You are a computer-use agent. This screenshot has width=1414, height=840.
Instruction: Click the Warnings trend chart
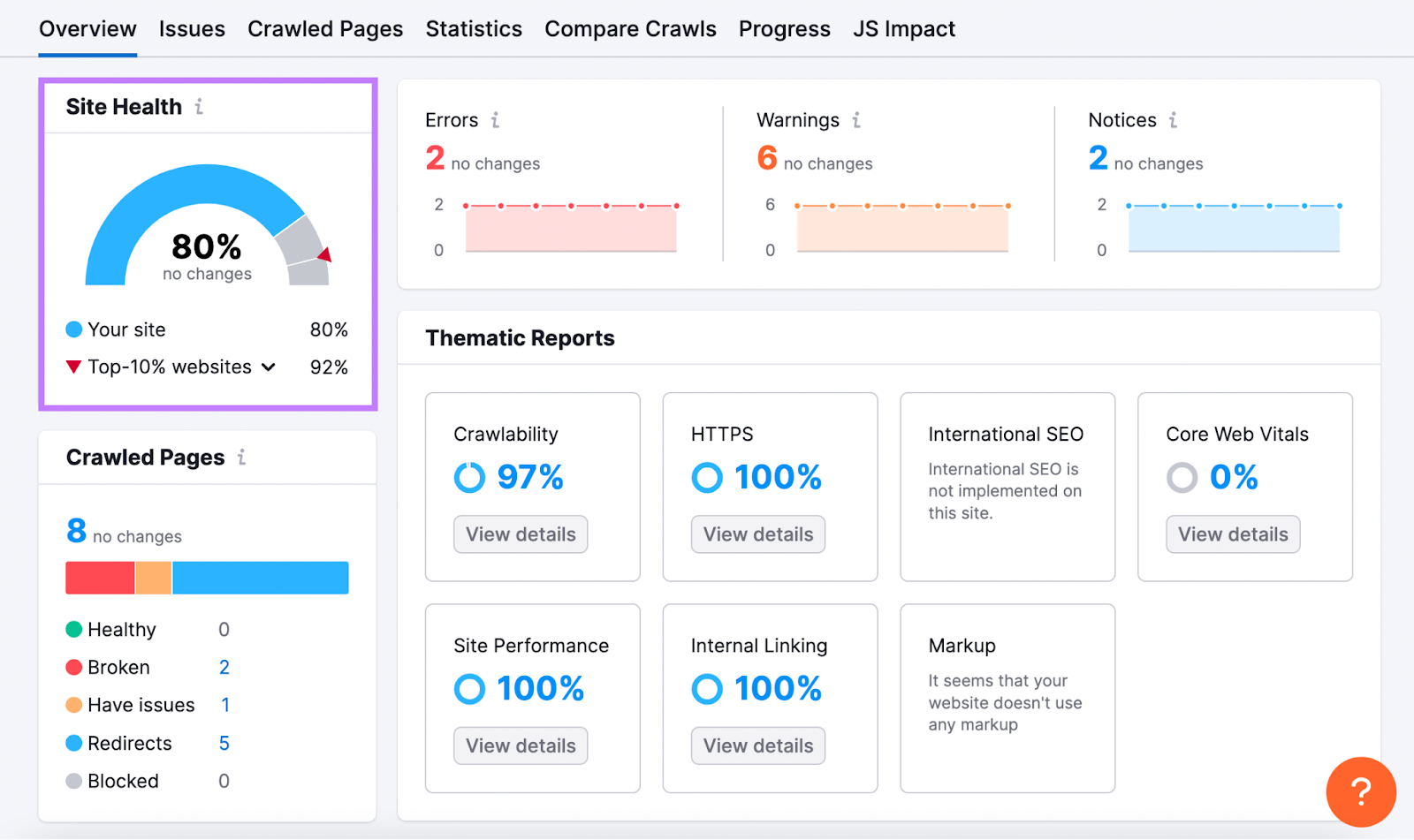(x=902, y=228)
